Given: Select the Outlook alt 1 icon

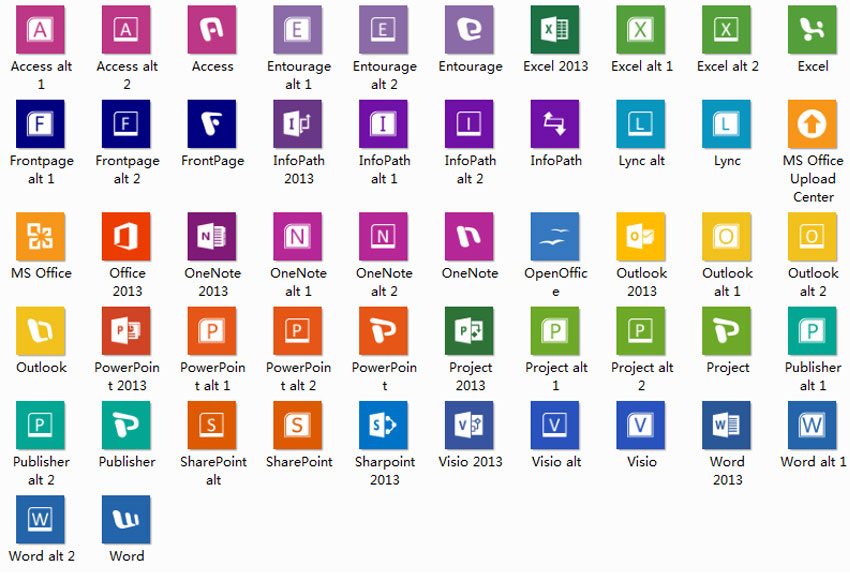Looking at the screenshot, I should (x=726, y=237).
